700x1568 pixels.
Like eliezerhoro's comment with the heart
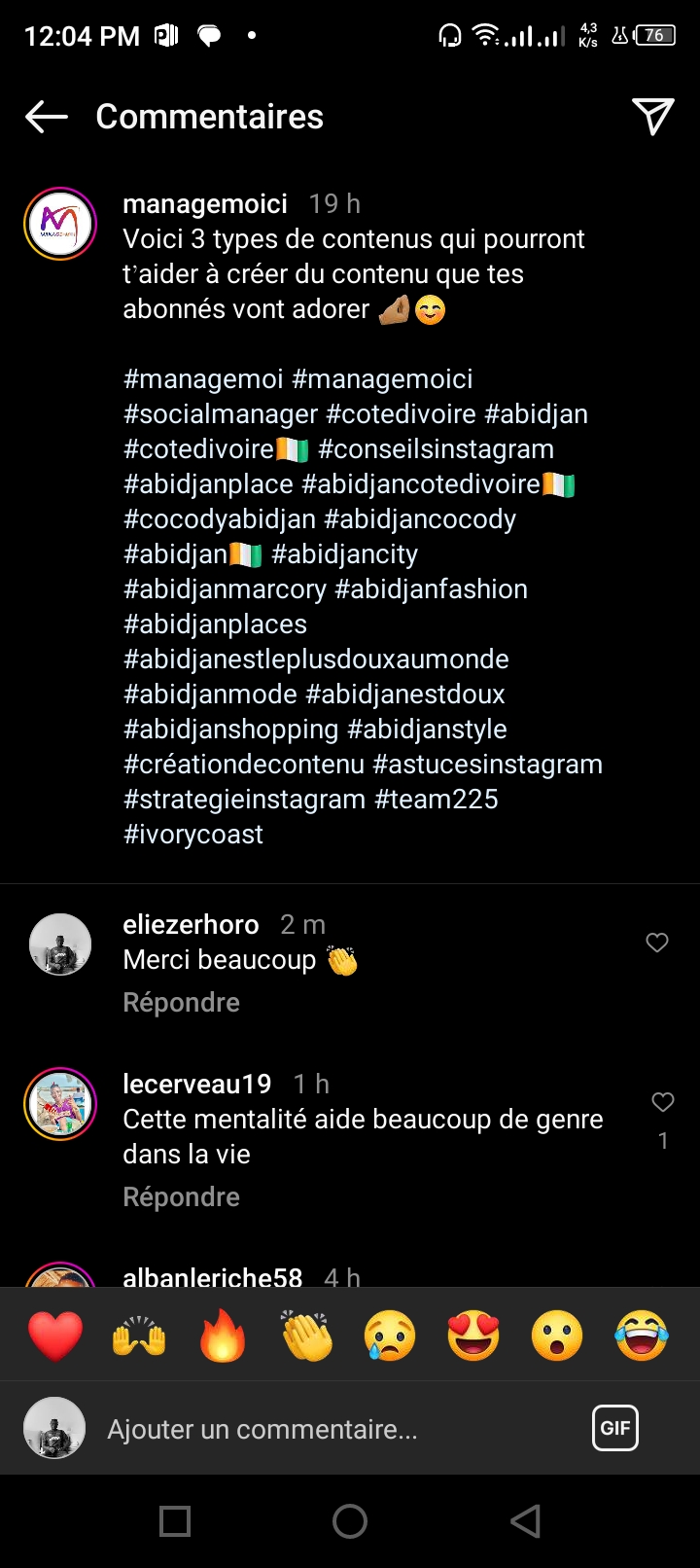pos(657,942)
